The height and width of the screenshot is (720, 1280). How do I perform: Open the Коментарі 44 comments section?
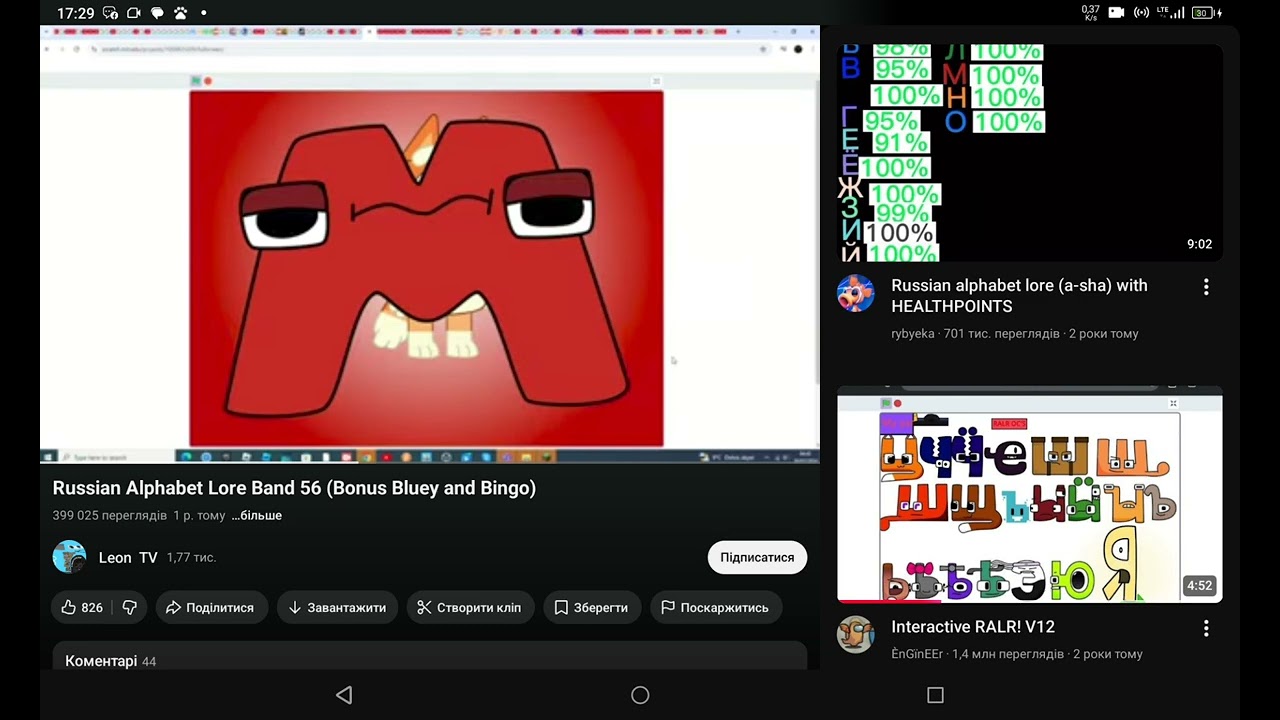pos(429,657)
